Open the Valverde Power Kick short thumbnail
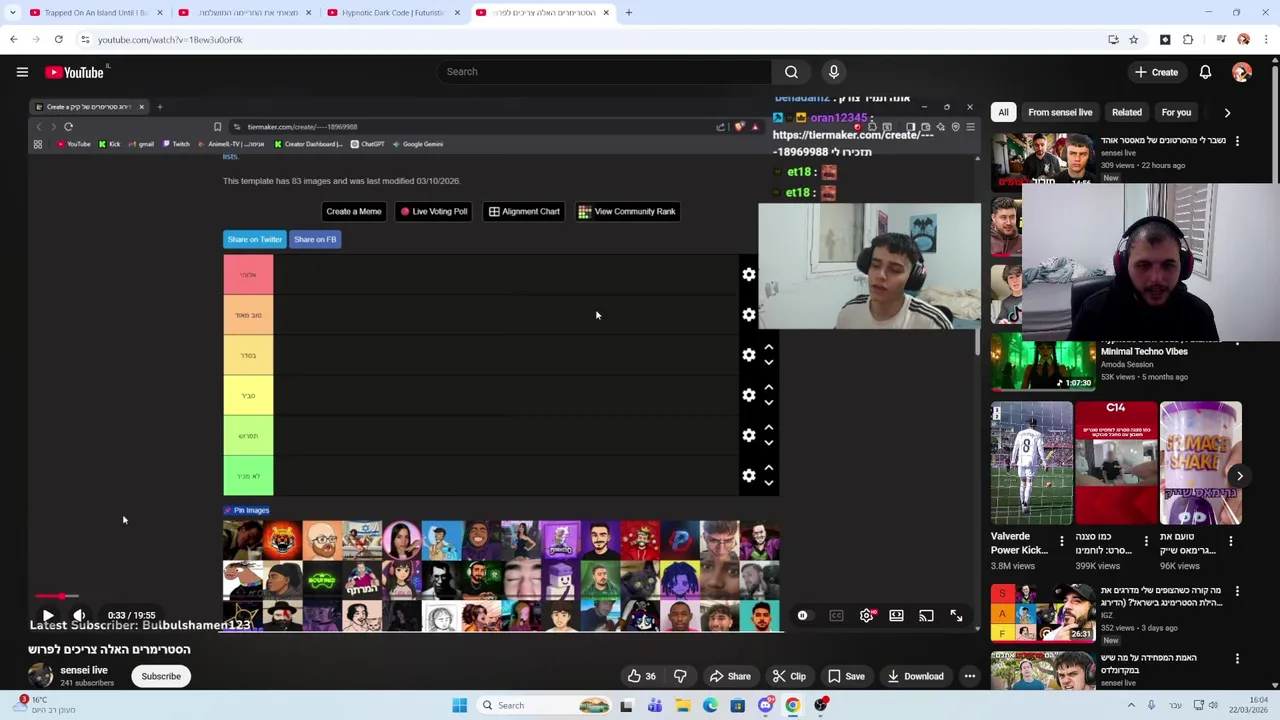The height and width of the screenshot is (720, 1280). (x=1031, y=463)
